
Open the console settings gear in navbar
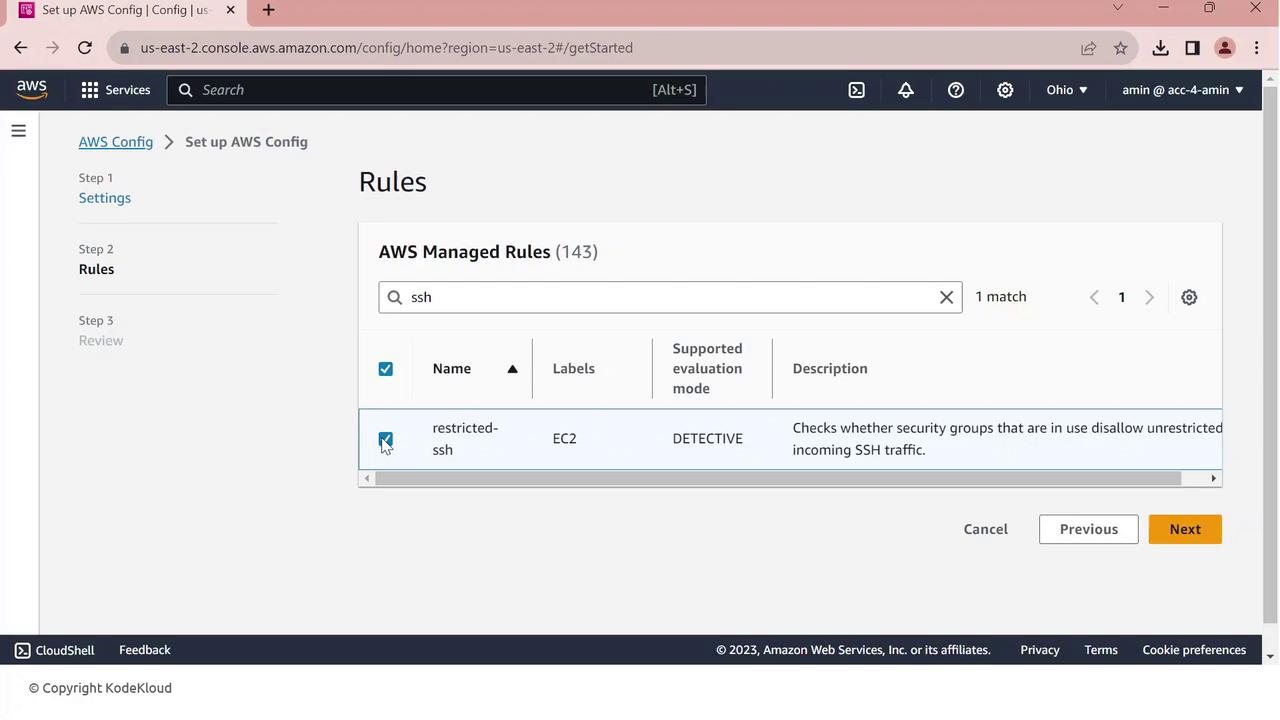(1005, 90)
